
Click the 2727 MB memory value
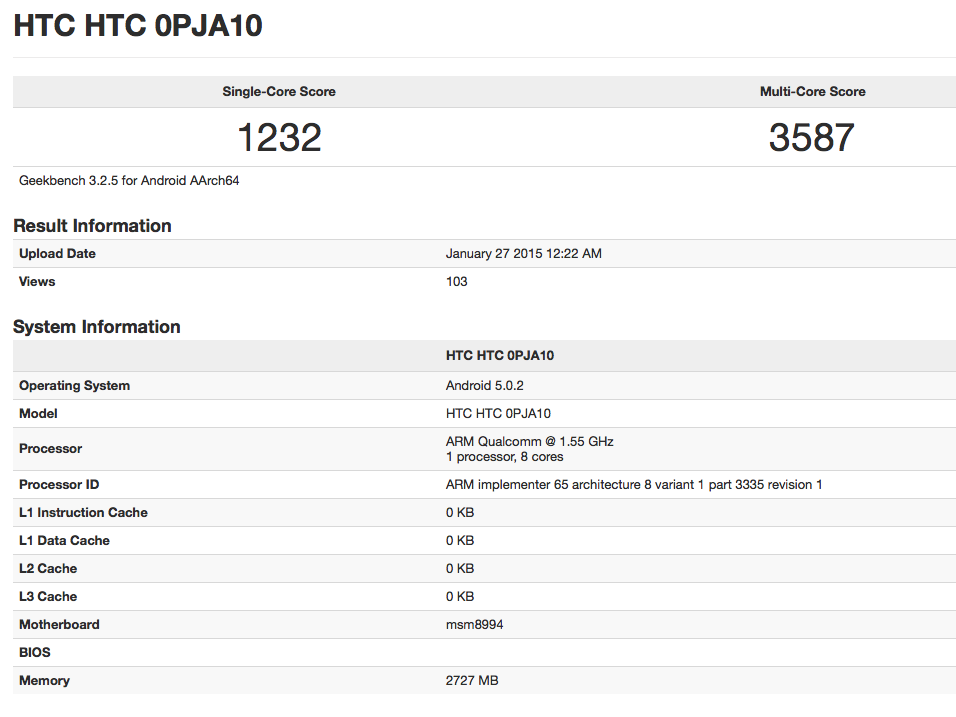(472, 681)
